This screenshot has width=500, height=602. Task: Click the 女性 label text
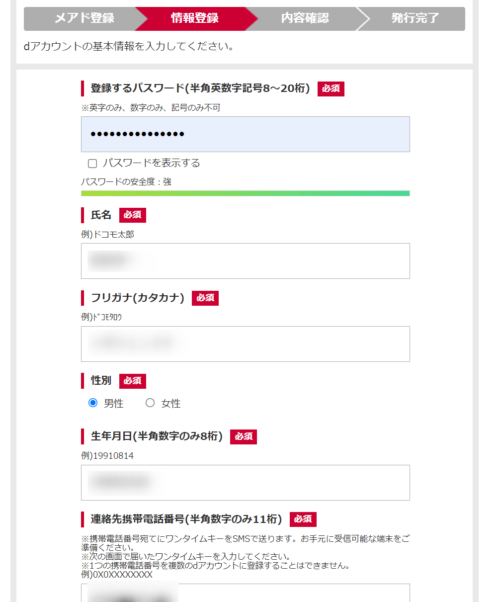pos(171,404)
